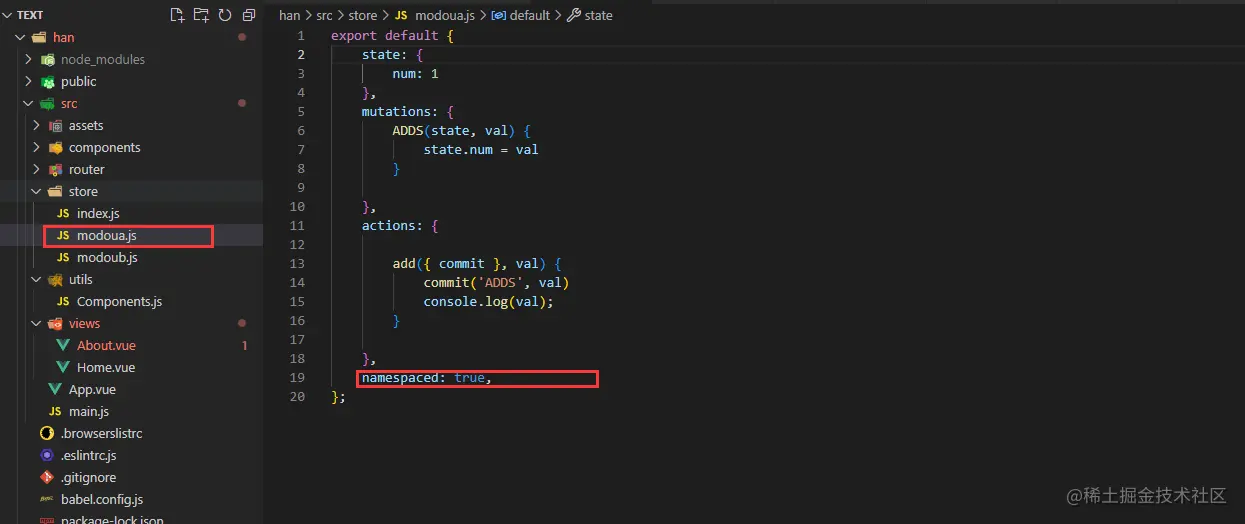Screen dimensions: 1245x524
Task: Select modoua.js in the file tree
Action: click(x=107, y=235)
